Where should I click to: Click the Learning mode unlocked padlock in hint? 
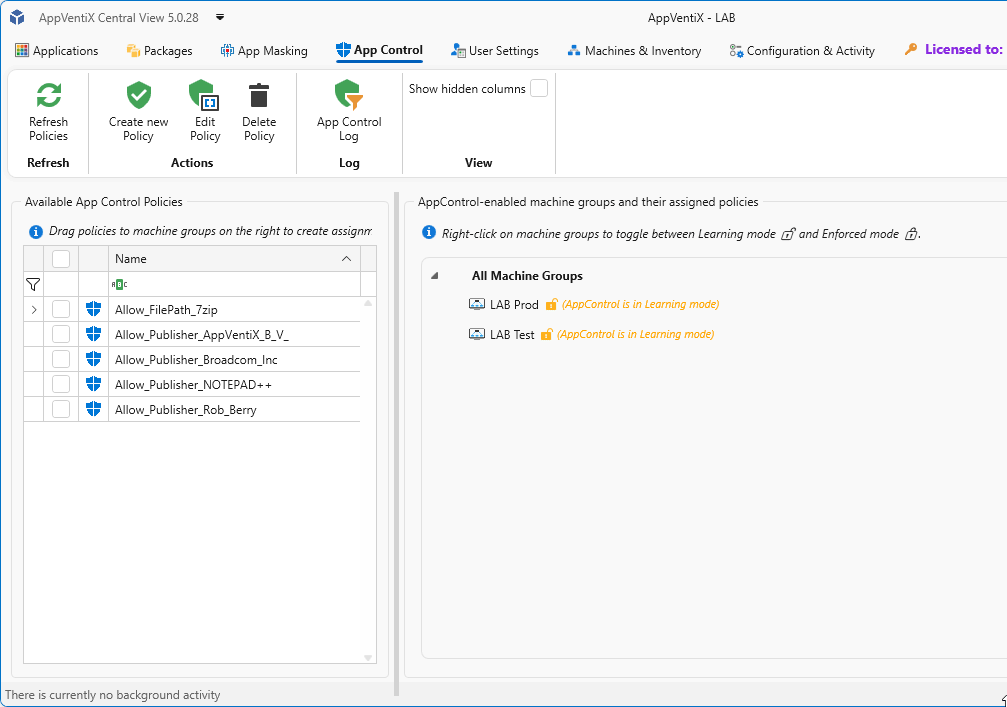click(x=787, y=234)
